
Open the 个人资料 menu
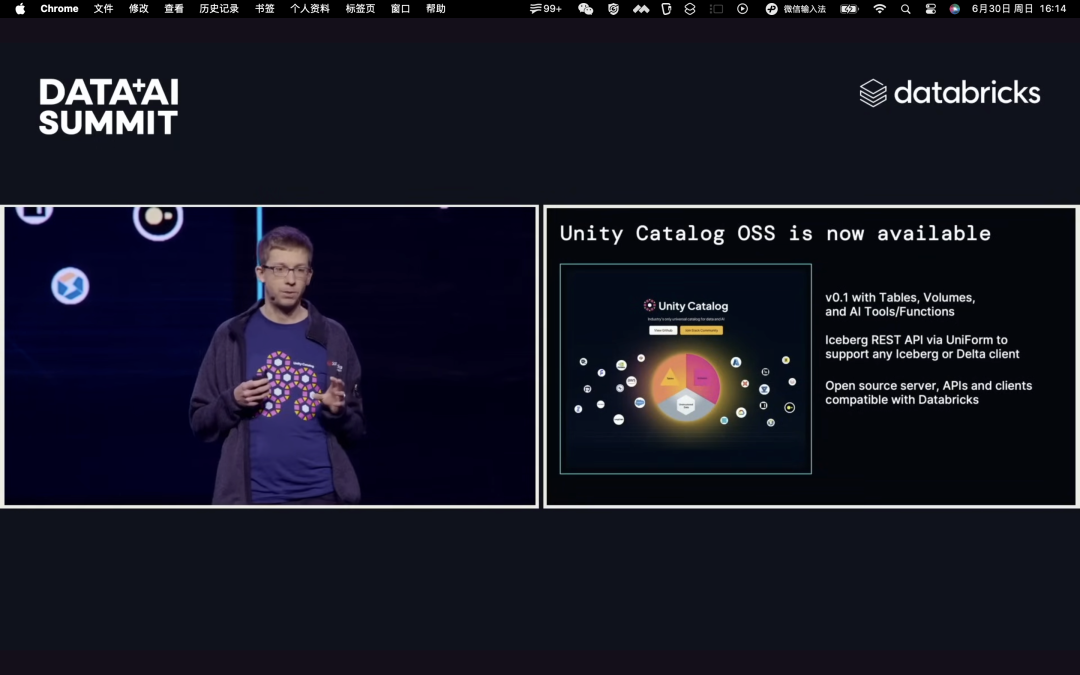pos(310,9)
